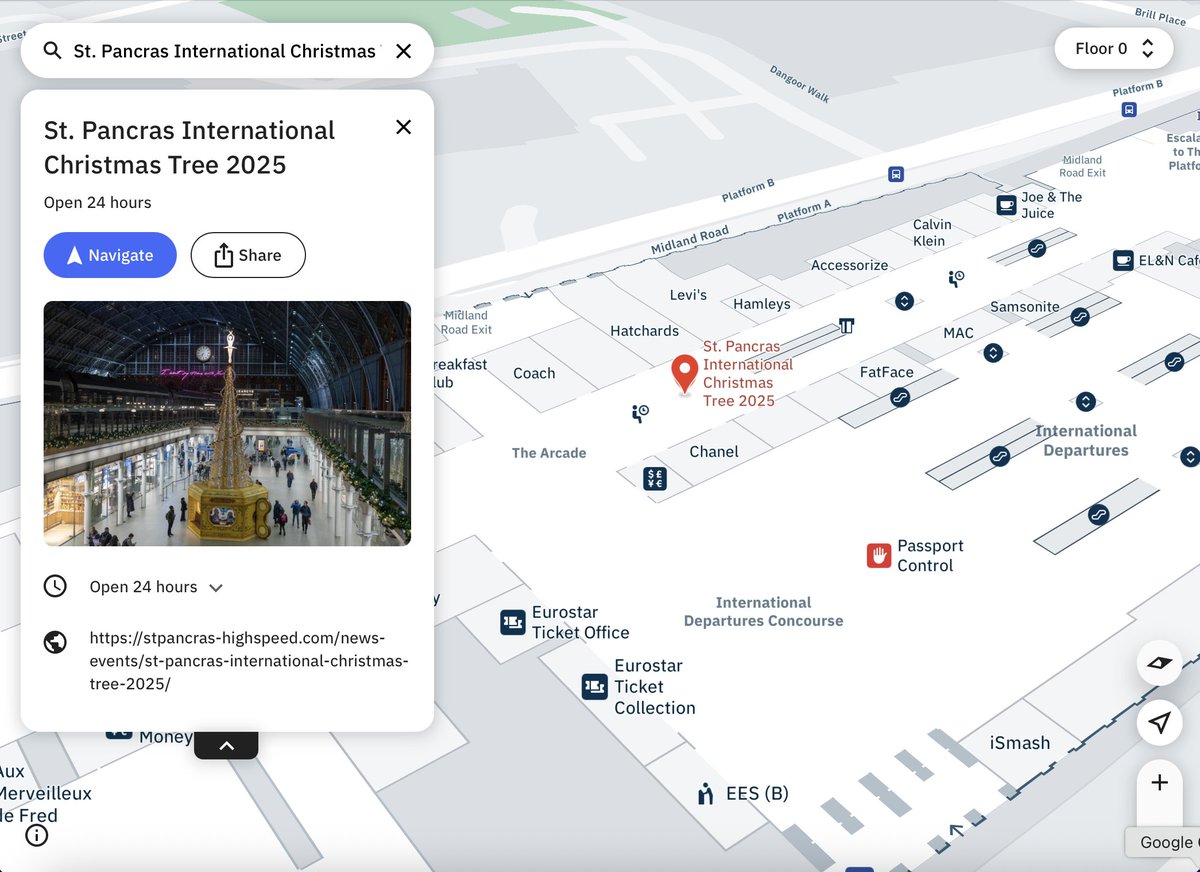This screenshot has width=1200, height=872.
Task: Click the EL&N Cafe cup icon
Action: click(1123, 260)
